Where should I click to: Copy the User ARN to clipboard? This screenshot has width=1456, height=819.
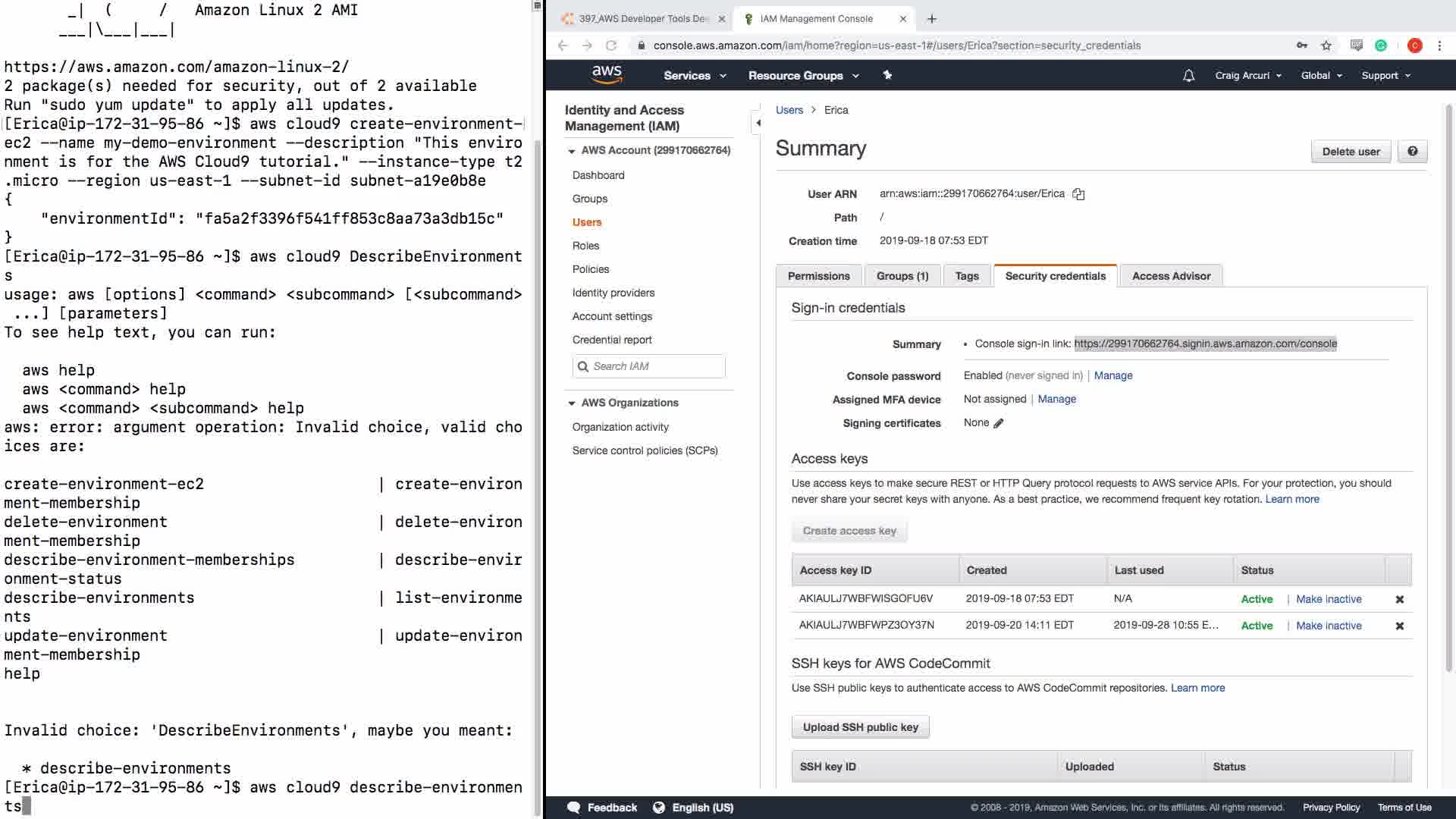click(1078, 194)
